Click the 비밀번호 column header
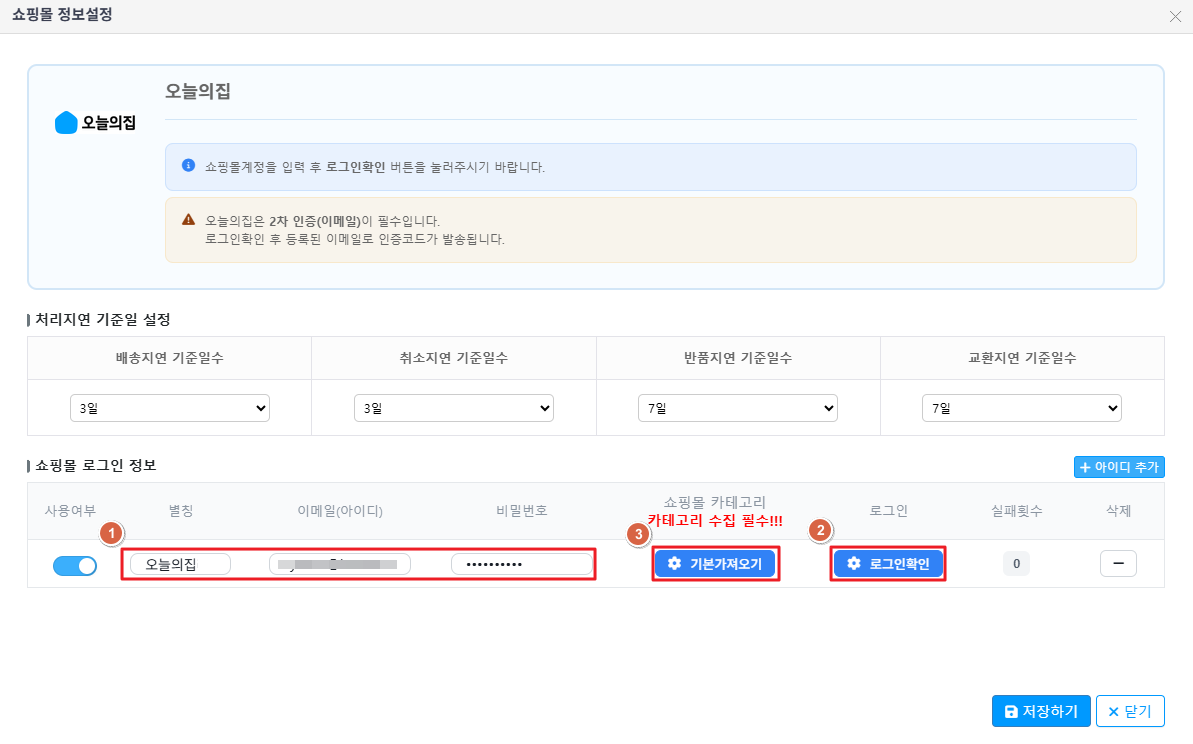Image resolution: width=1193 pixels, height=744 pixels. pyautogui.click(x=522, y=510)
